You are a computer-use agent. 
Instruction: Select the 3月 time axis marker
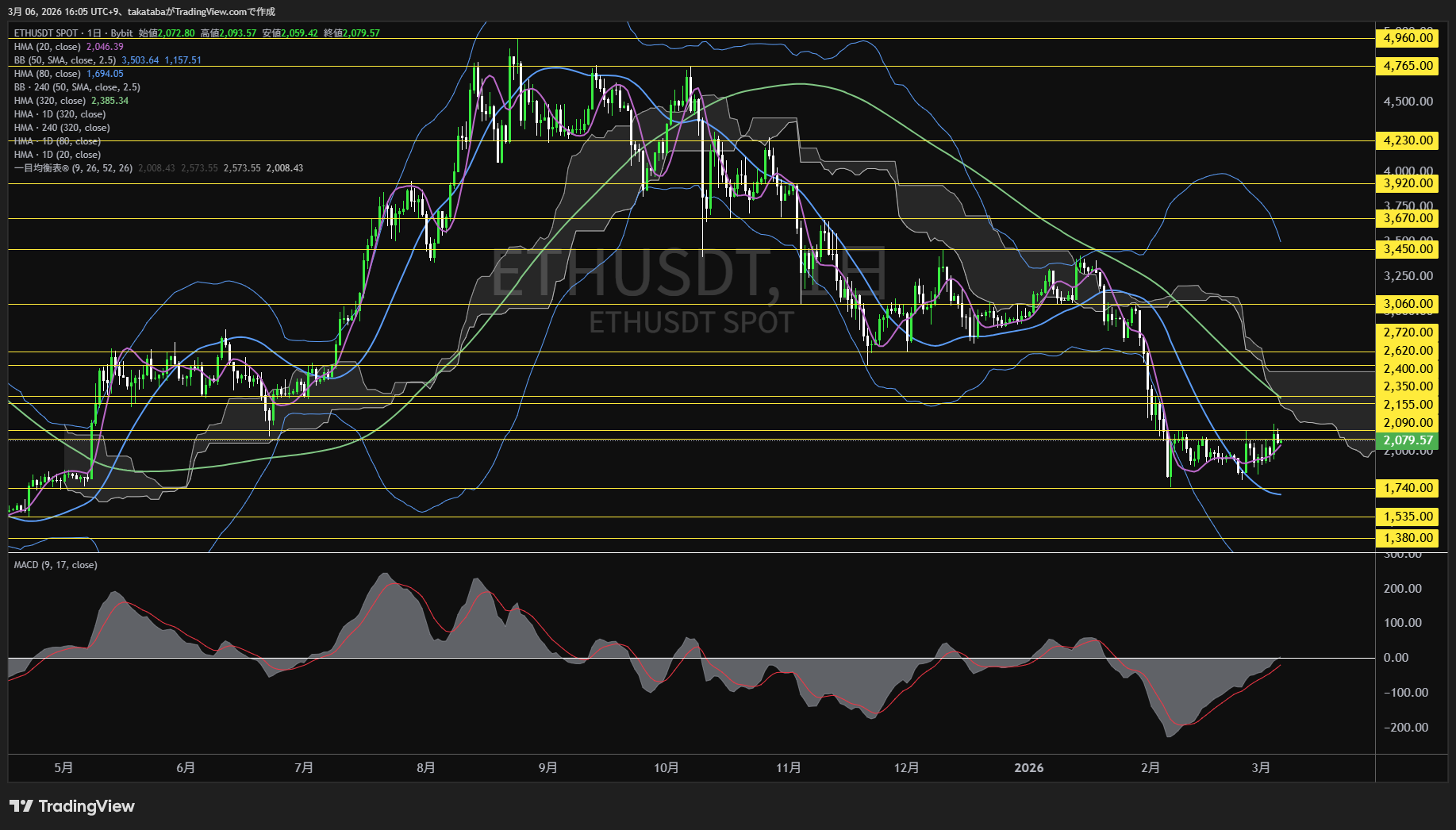click(x=1260, y=767)
